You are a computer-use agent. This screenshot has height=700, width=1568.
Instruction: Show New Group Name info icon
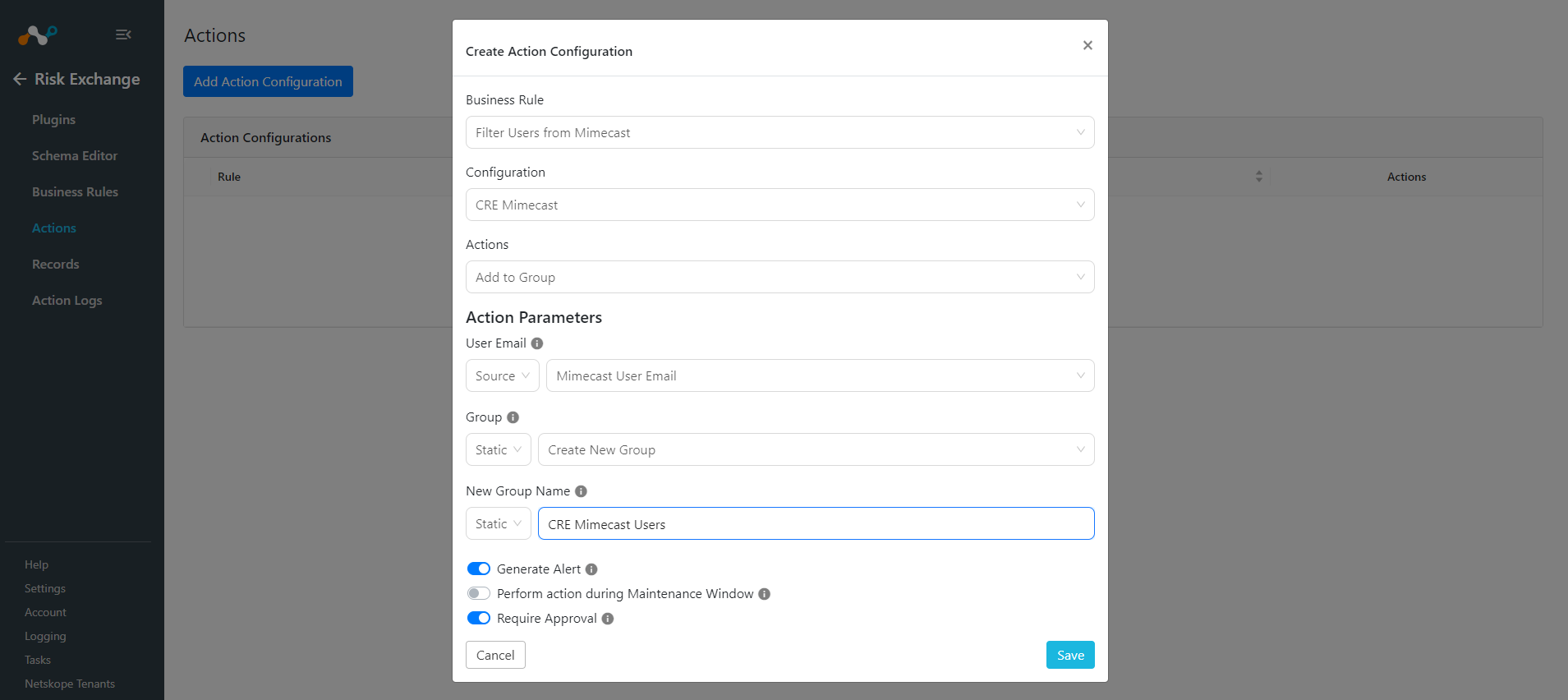581,491
